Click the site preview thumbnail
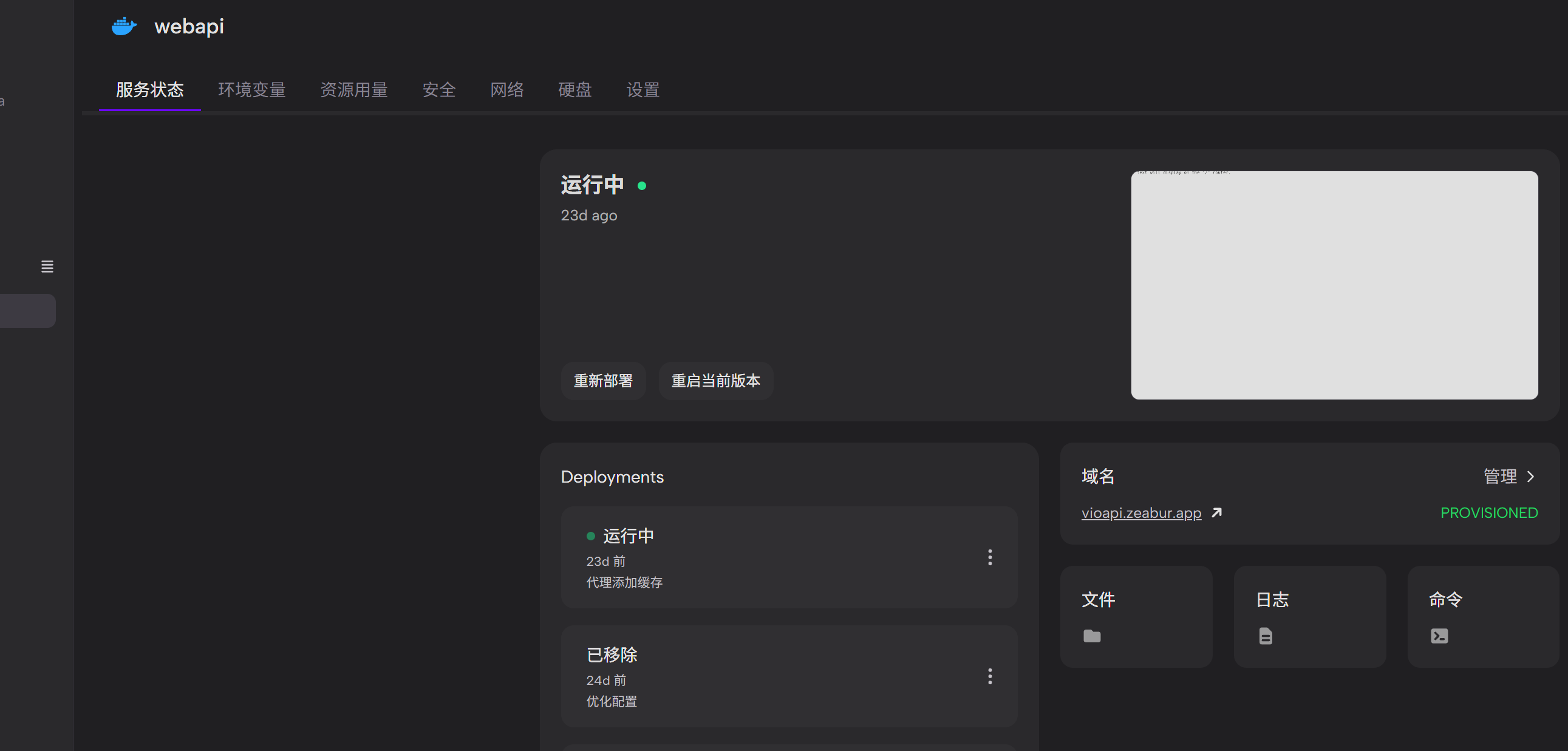 (x=1334, y=285)
